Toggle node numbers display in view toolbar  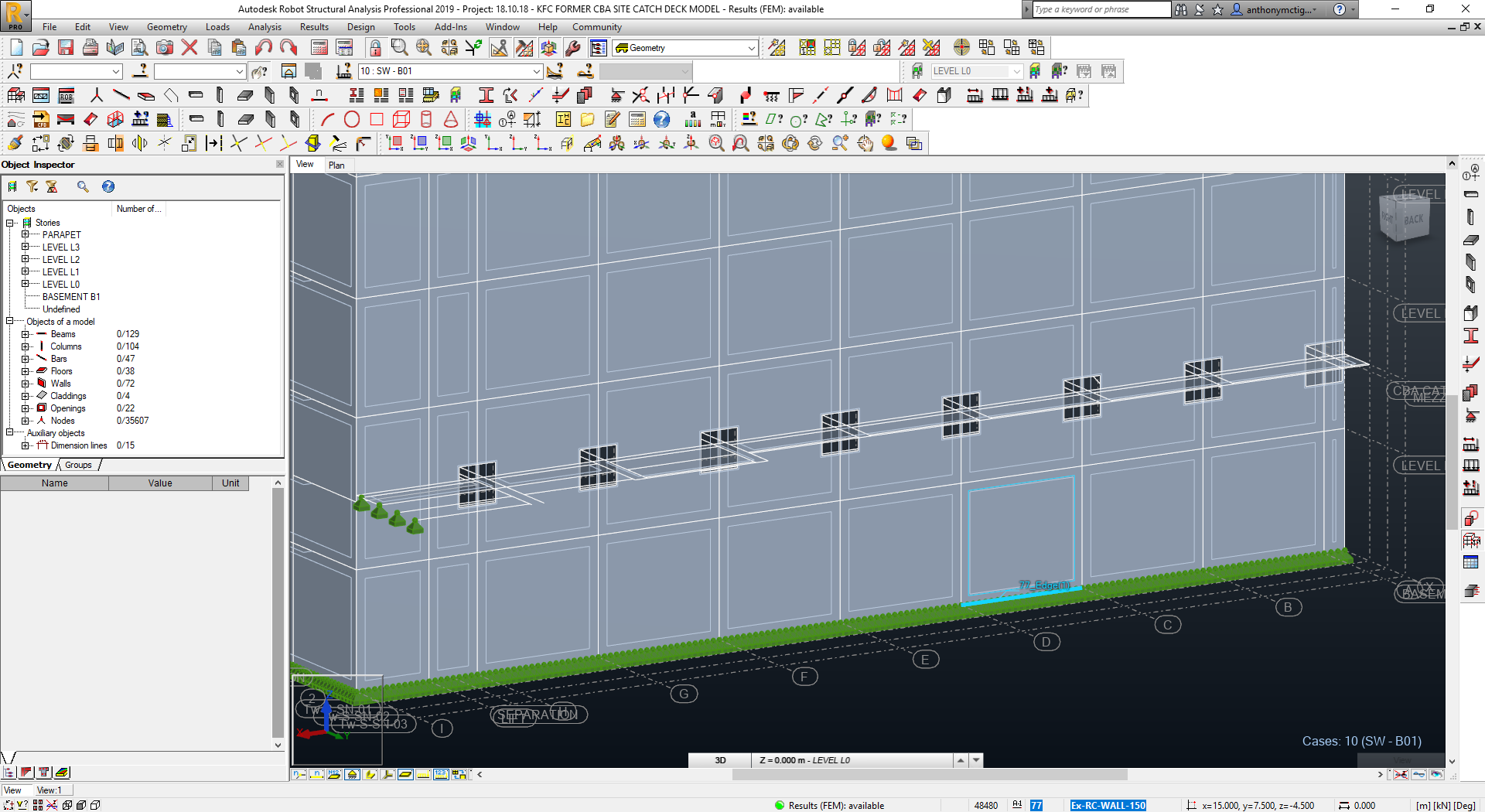(x=299, y=774)
